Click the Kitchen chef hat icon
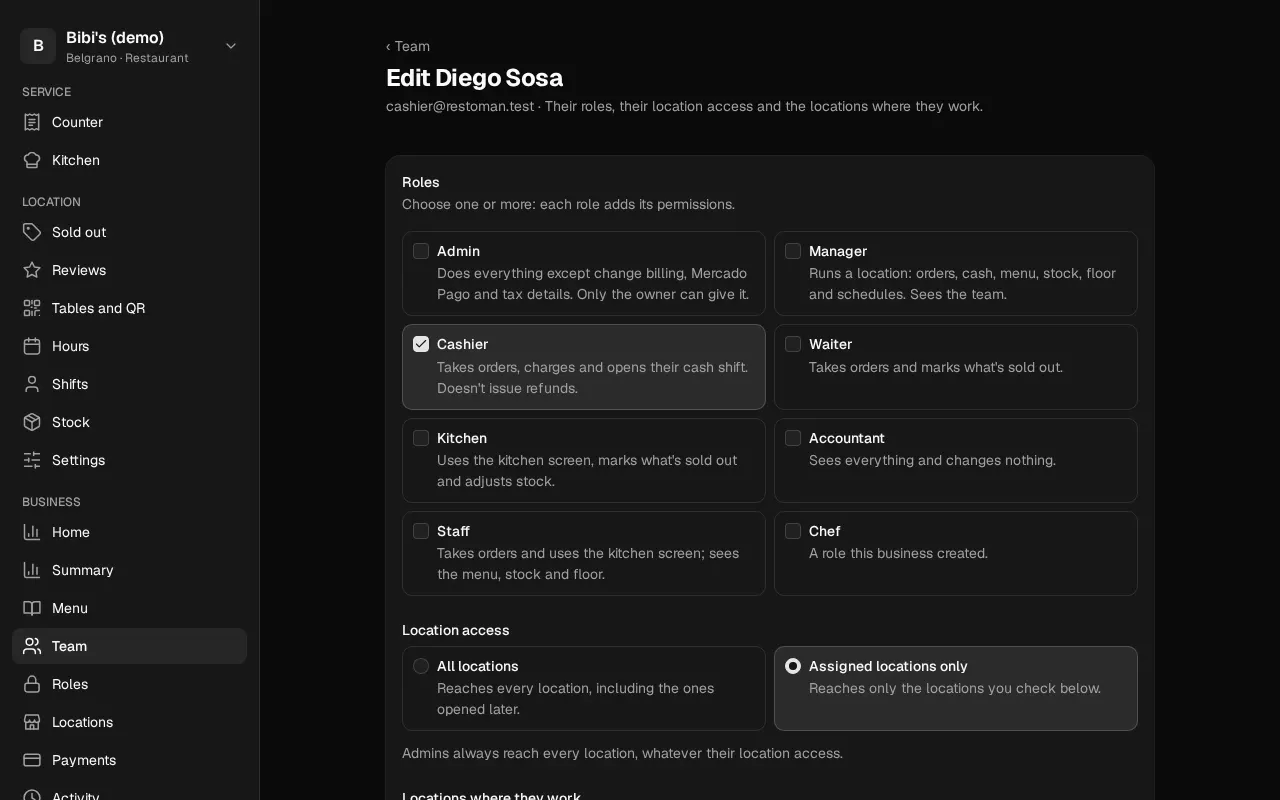The width and height of the screenshot is (1280, 800). (x=32, y=160)
